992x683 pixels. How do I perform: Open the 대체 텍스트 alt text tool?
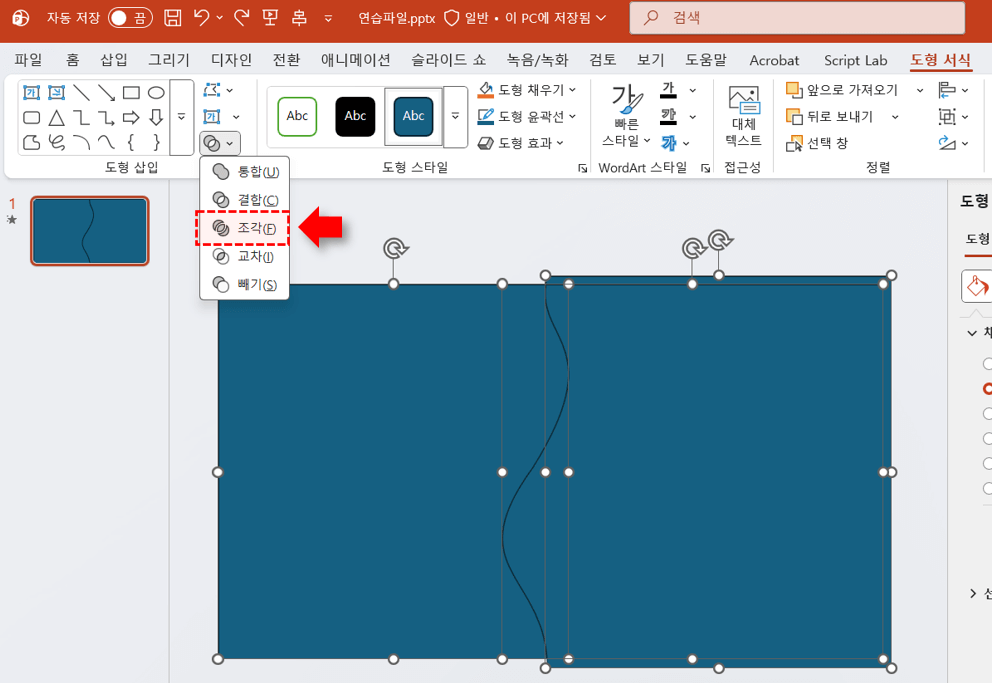(x=743, y=117)
